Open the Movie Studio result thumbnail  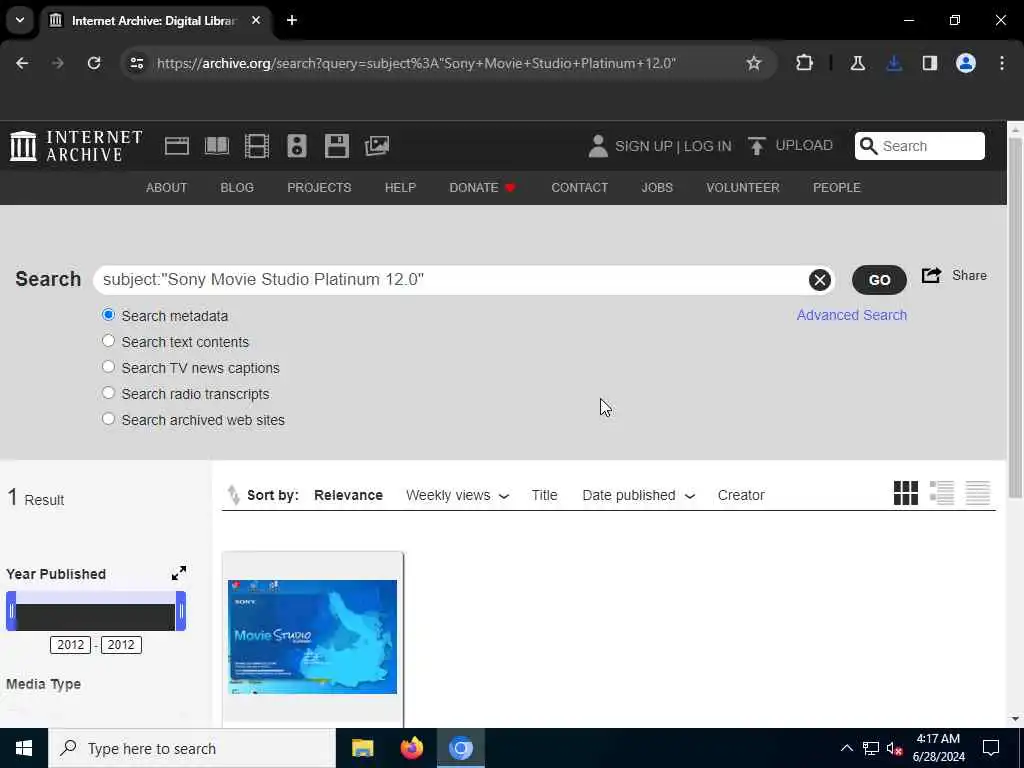312,637
